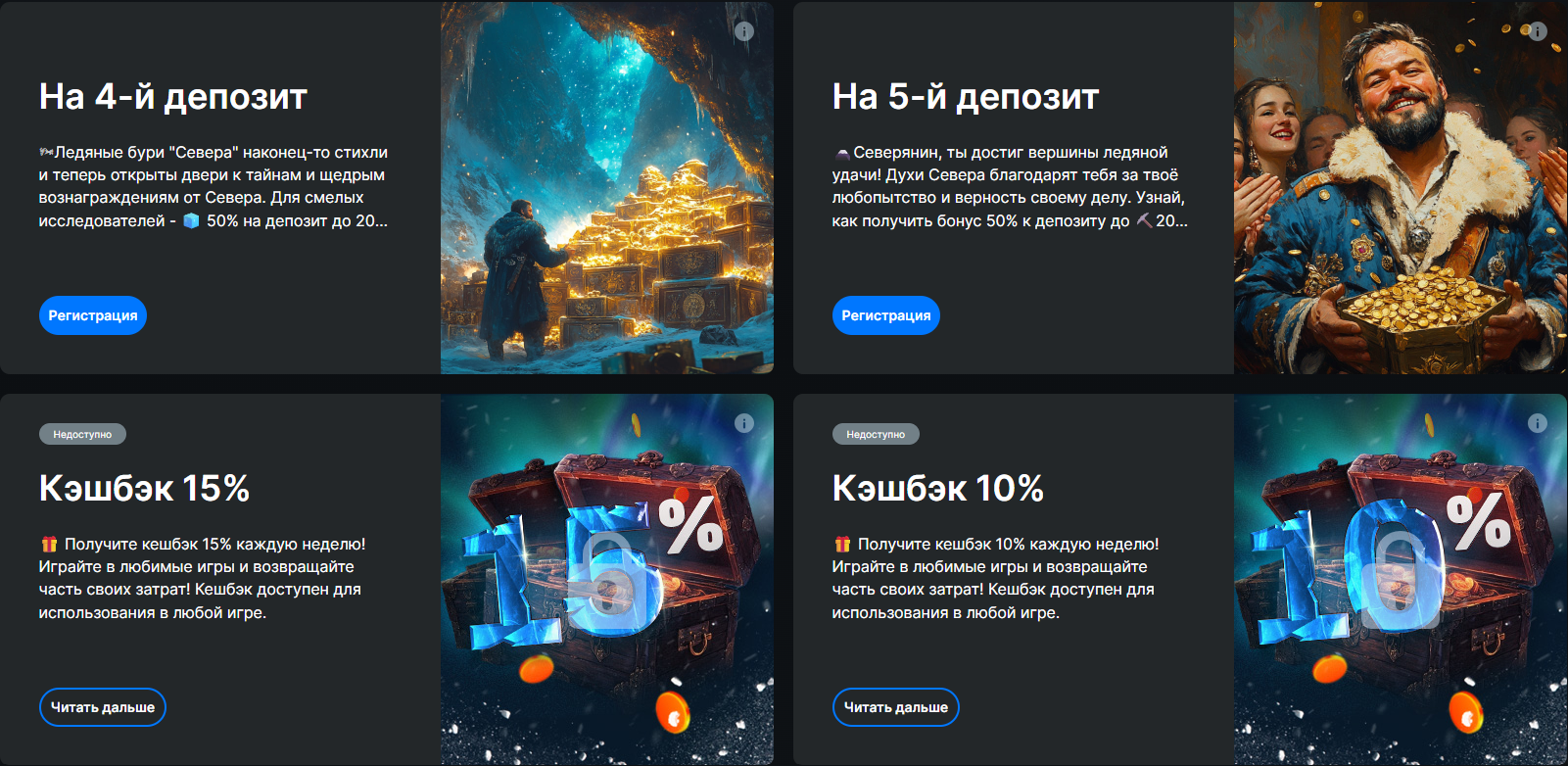Click Недоступно badge above Кэшбэк 15%
Image resolution: width=1568 pixels, height=766 pixels.
(x=82, y=434)
